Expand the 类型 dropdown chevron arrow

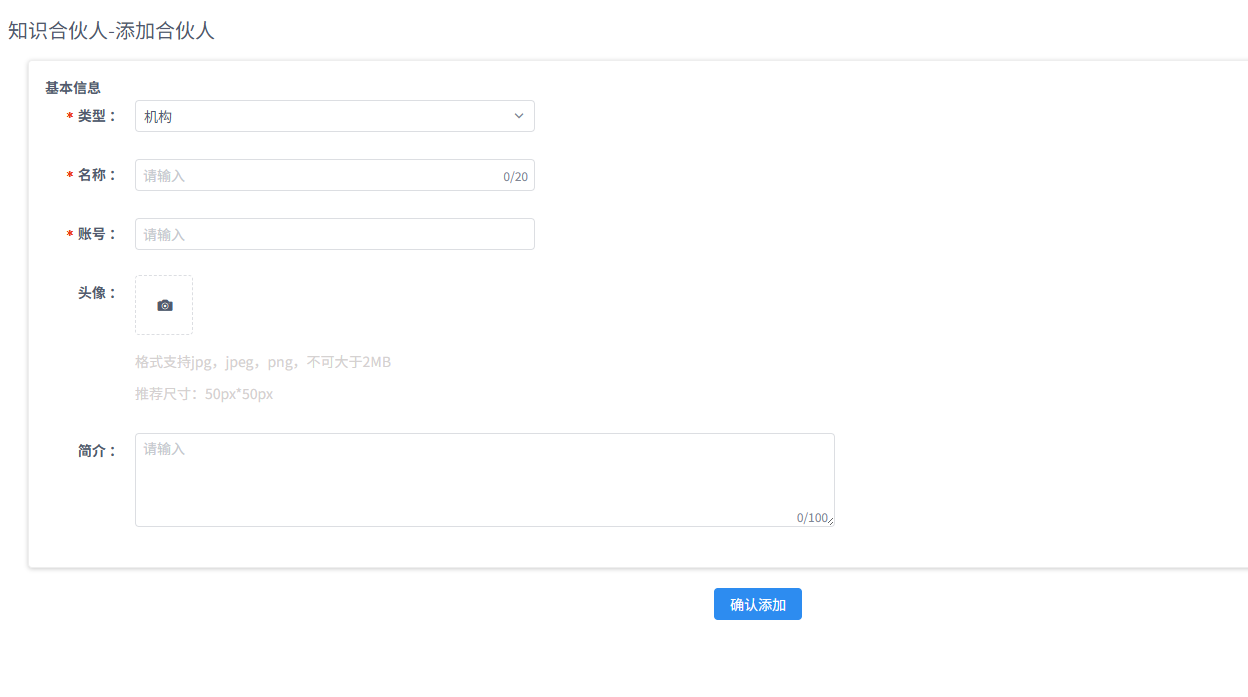pyautogui.click(x=519, y=116)
